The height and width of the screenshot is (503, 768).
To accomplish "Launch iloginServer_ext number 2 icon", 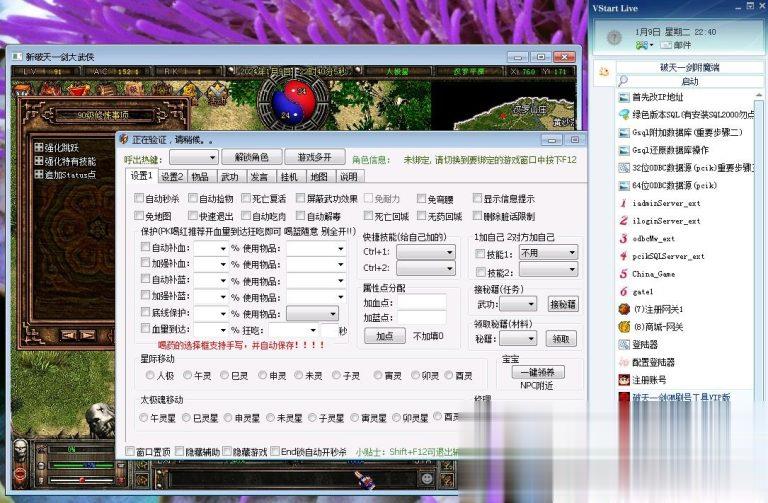I will tap(624, 220).
